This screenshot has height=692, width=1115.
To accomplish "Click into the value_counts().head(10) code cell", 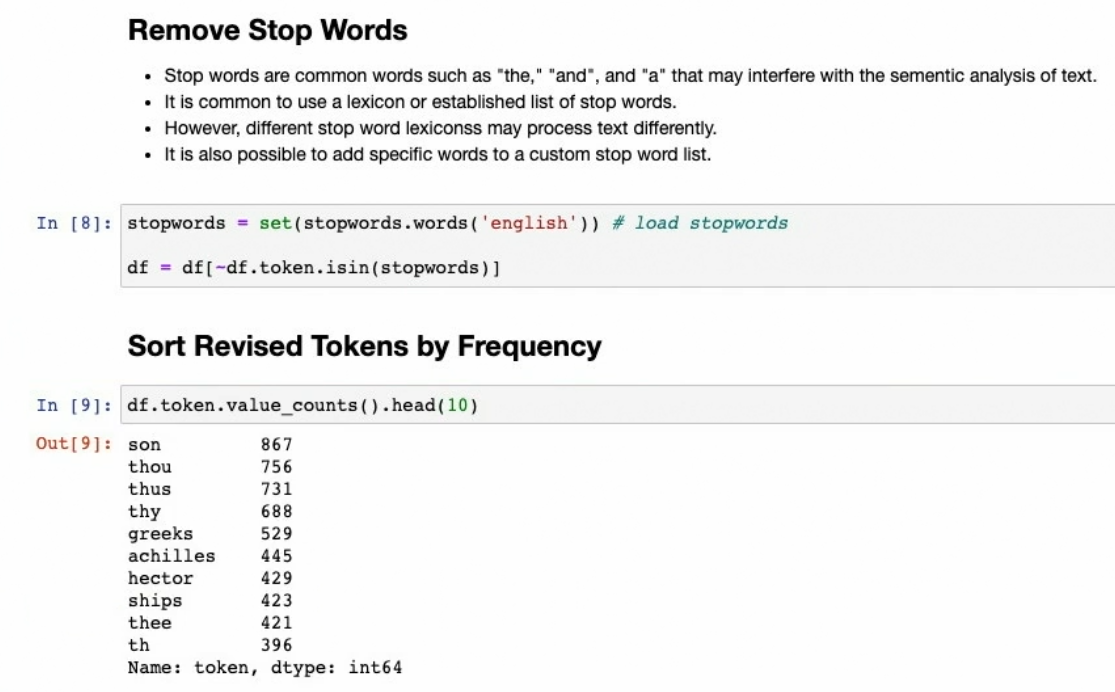I will pos(302,405).
